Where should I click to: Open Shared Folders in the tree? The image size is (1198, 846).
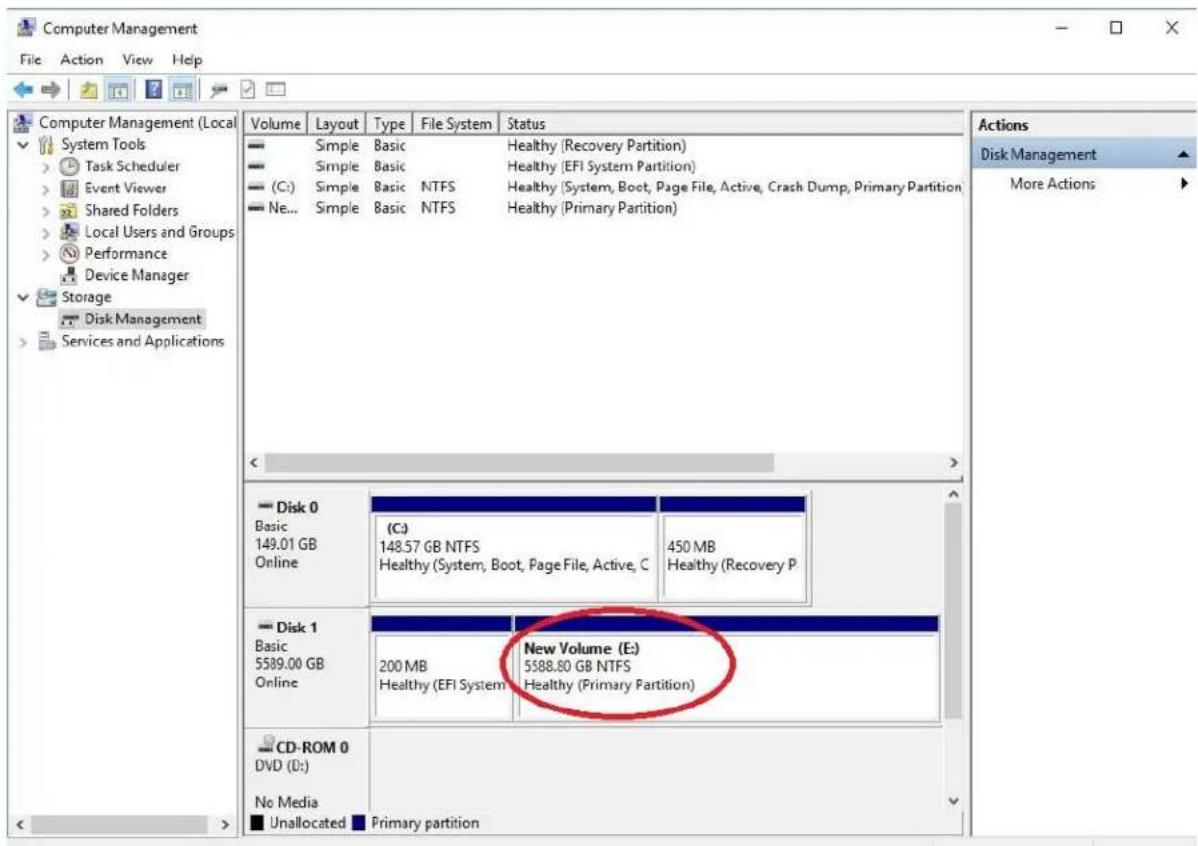coord(131,210)
